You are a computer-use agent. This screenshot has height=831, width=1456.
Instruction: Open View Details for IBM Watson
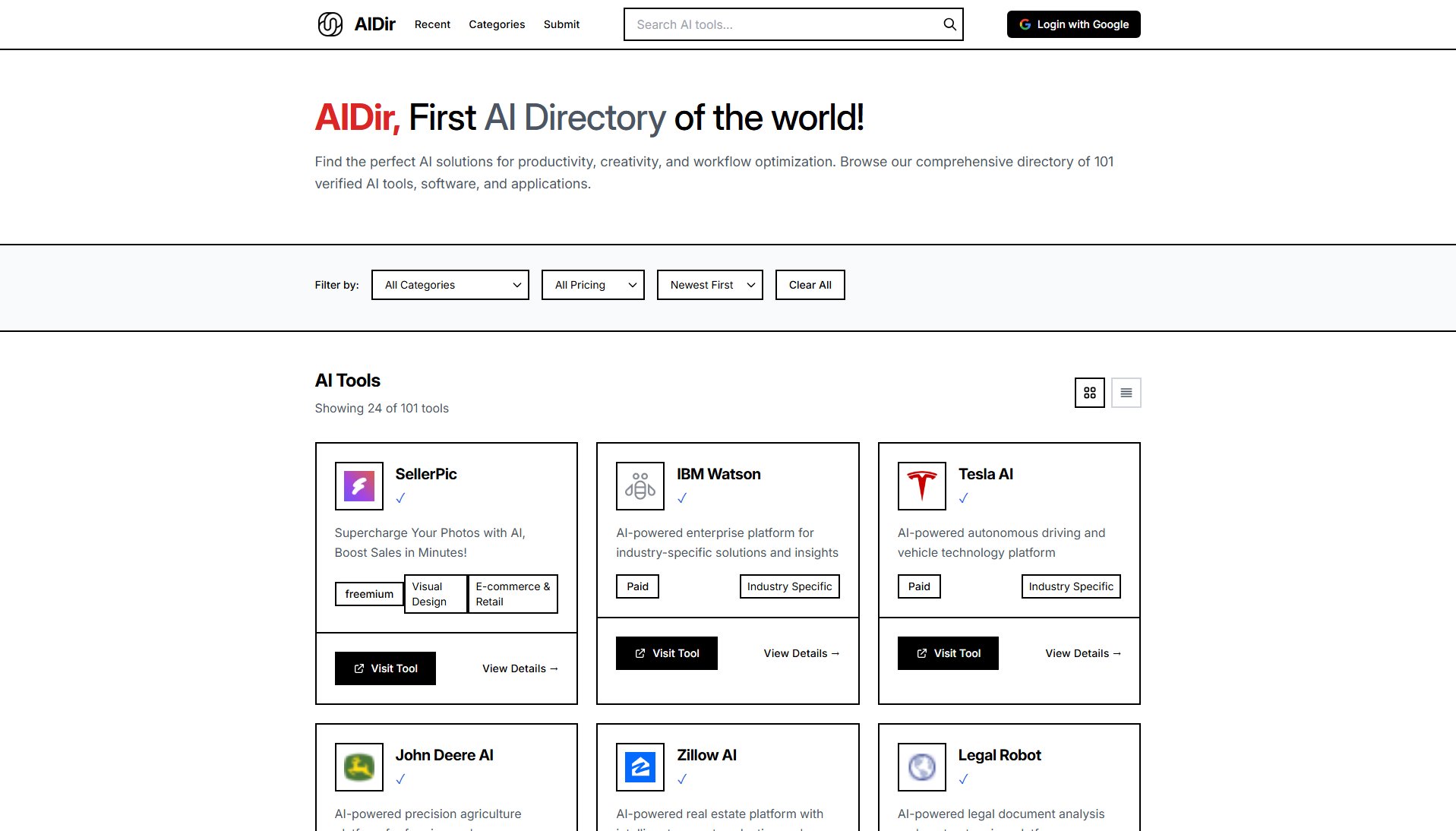(x=801, y=653)
